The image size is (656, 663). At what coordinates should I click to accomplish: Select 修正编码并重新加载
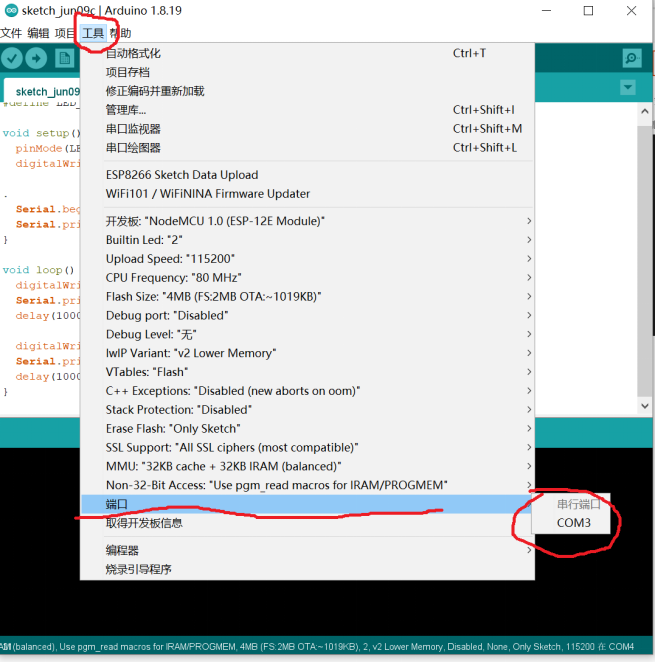tap(307, 91)
